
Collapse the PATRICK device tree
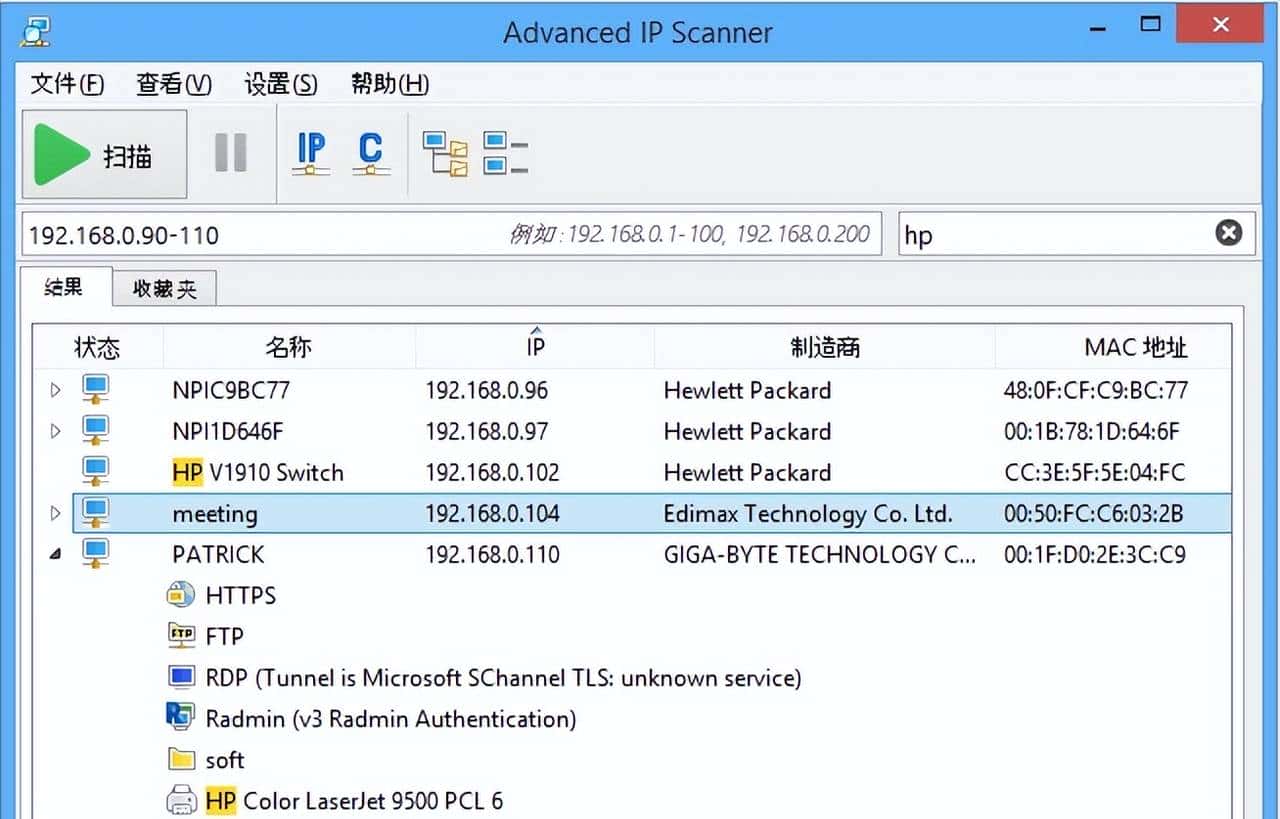[x=56, y=554]
